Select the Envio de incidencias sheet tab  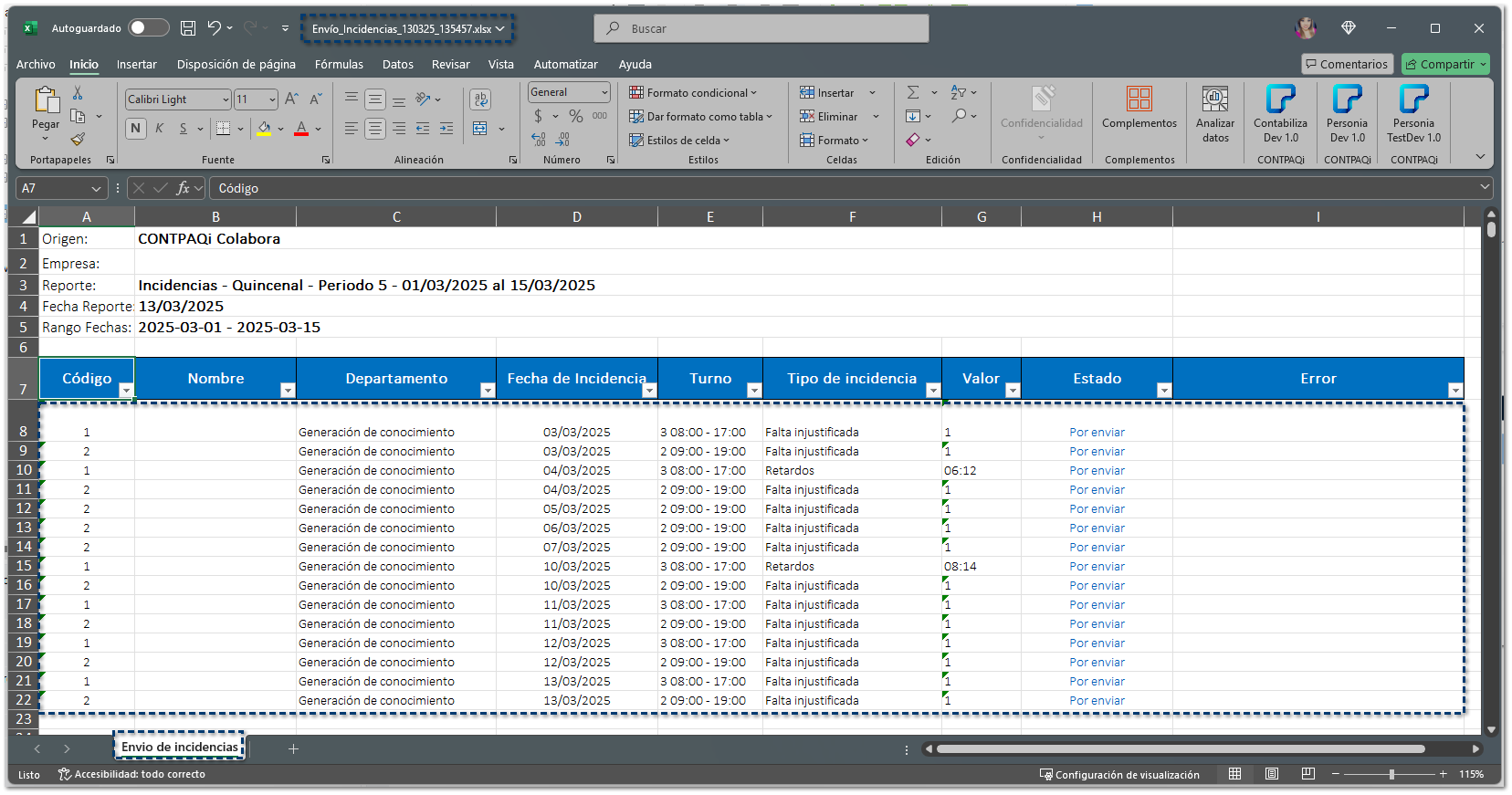coord(179,747)
